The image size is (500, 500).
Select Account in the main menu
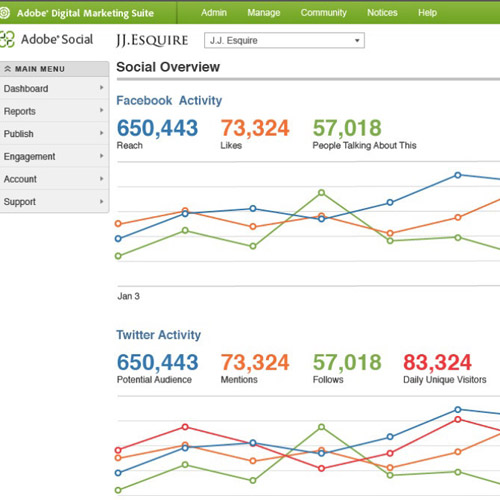pos(54,179)
